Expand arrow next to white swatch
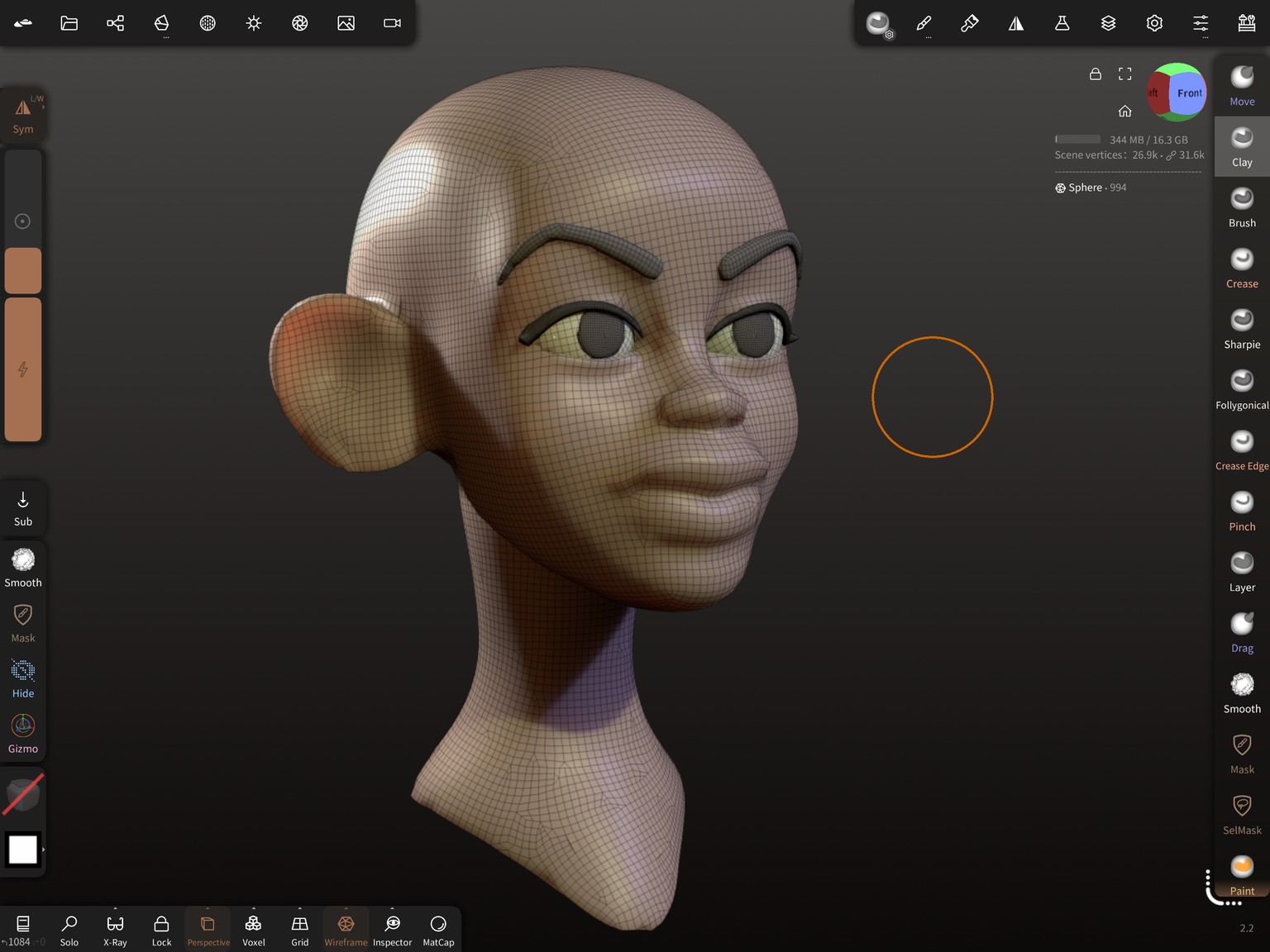Viewport: 1270px width, 952px height. click(43, 850)
